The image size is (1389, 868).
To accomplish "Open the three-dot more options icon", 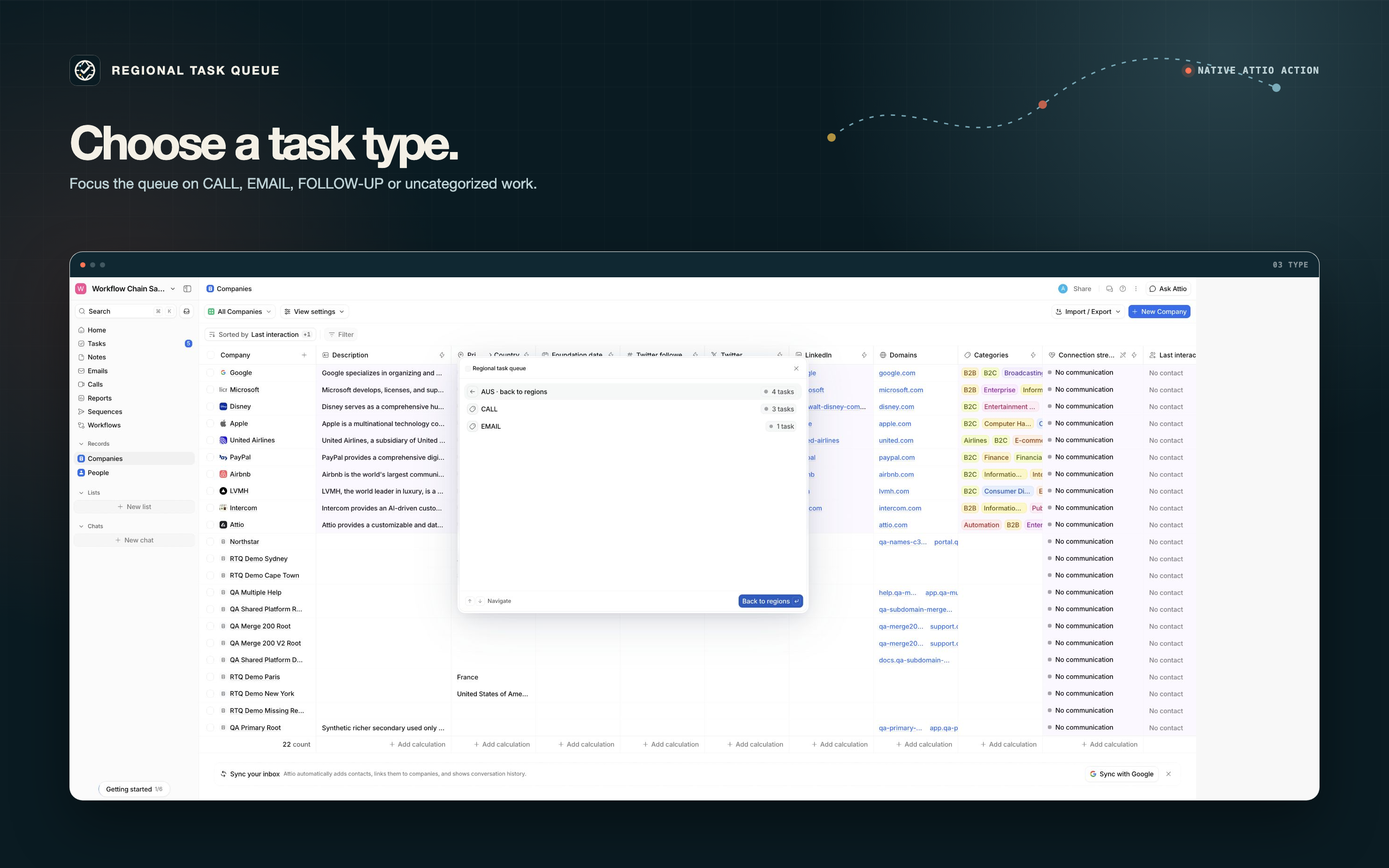I will [1135, 289].
